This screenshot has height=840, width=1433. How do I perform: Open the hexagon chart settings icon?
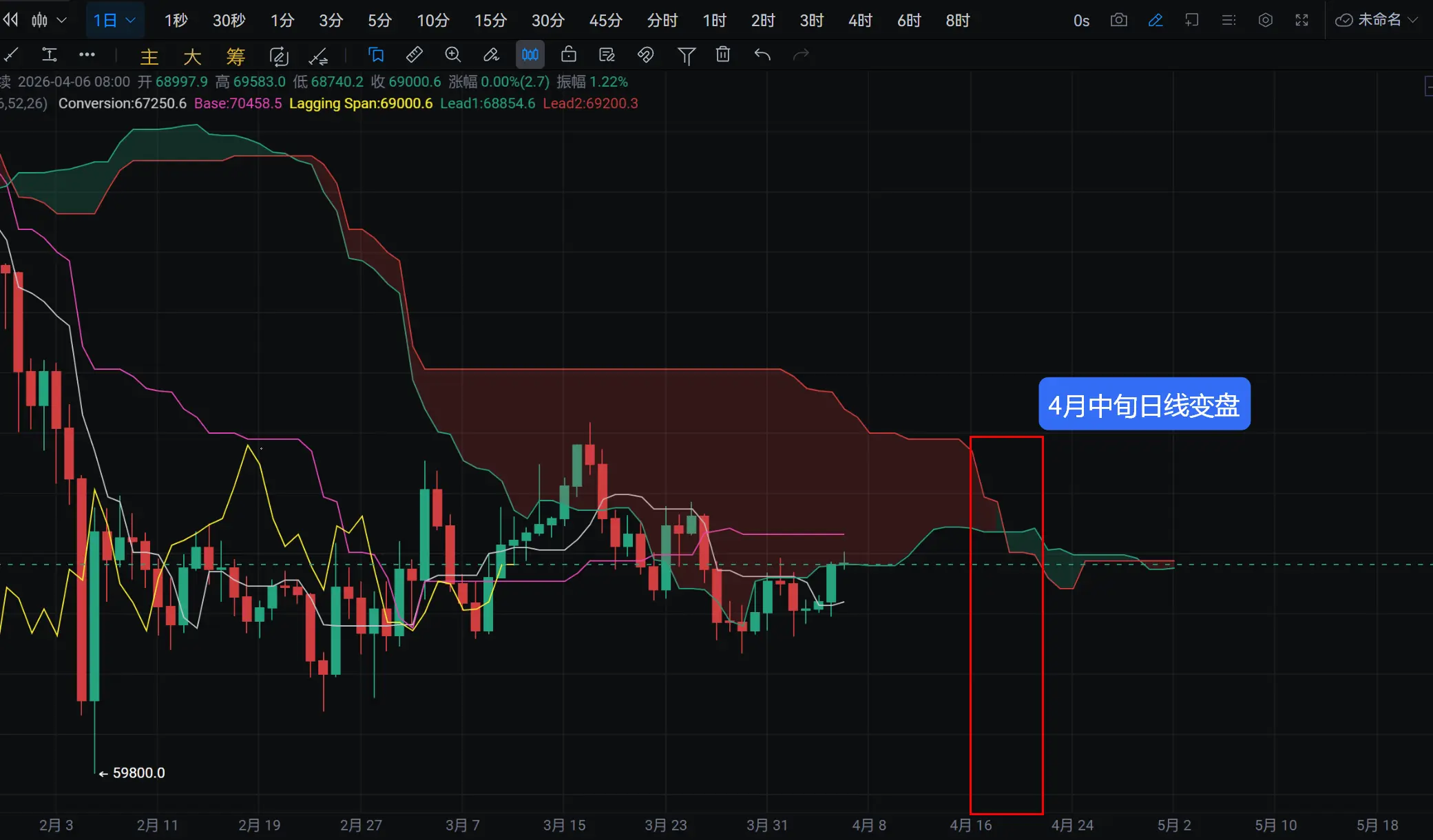pos(1265,20)
